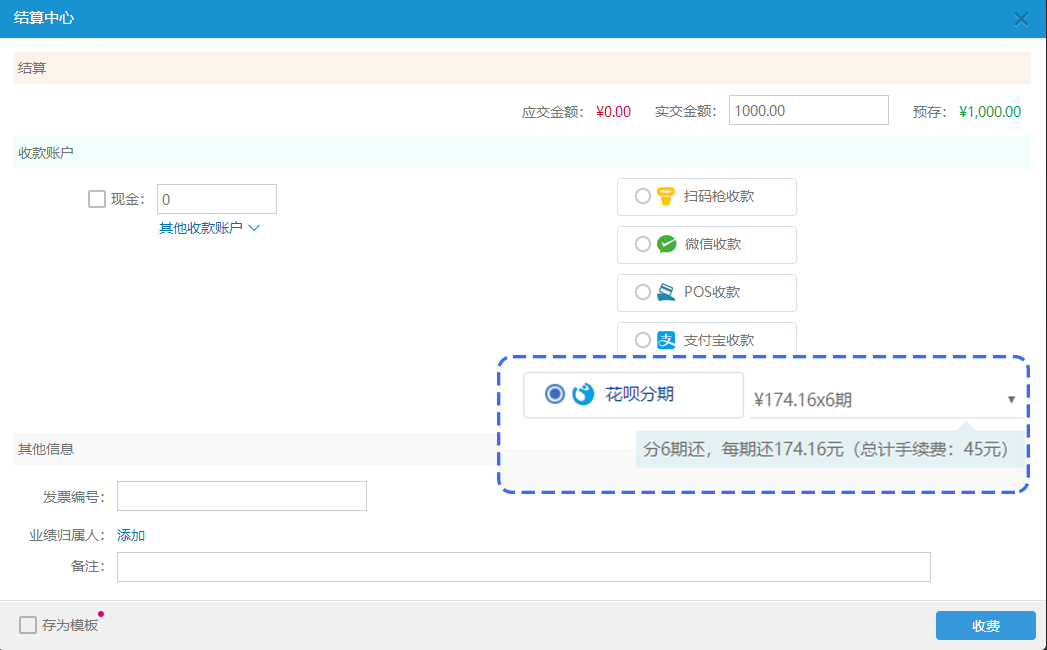Select the 花呗分期 radio button
The height and width of the screenshot is (650, 1047).
(x=554, y=395)
